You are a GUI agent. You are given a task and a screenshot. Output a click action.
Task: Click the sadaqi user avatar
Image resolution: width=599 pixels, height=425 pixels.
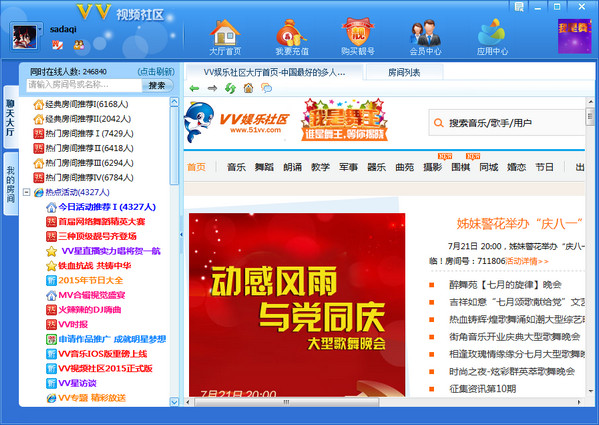(x=24, y=37)
